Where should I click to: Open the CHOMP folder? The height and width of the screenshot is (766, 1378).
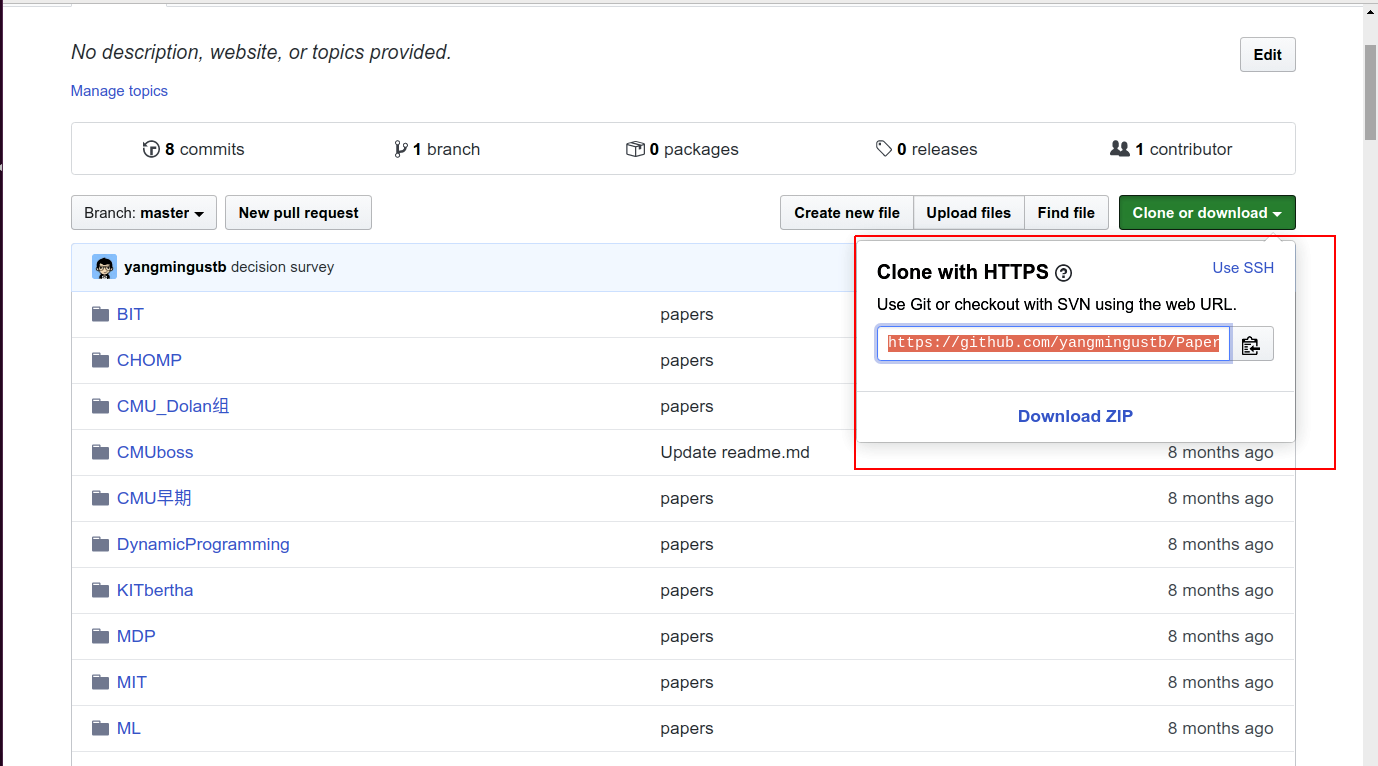149,360
